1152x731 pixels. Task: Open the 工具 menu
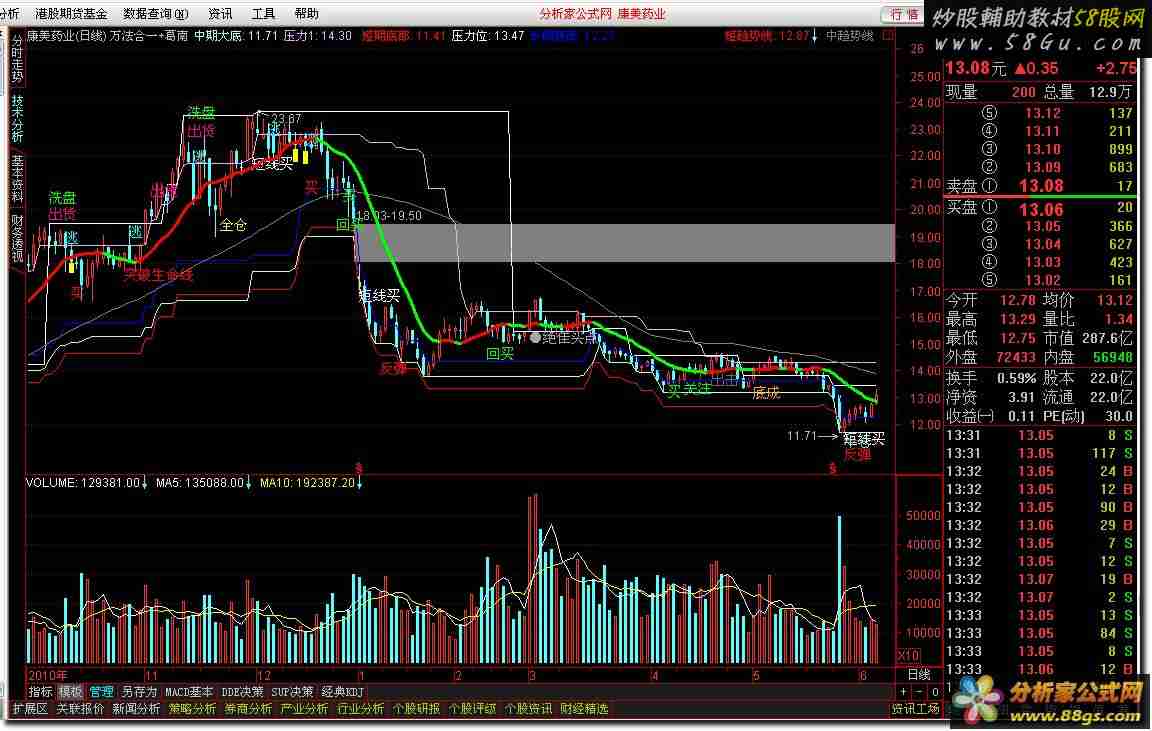(263, 14)
